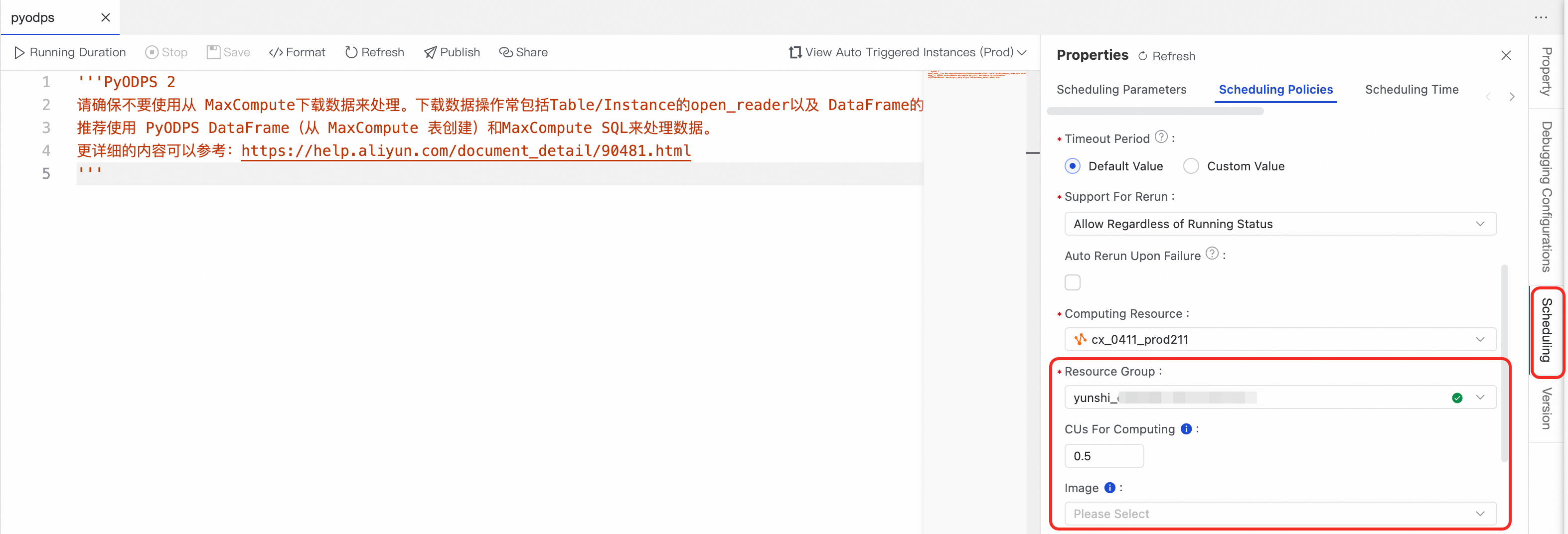Click the Image field info icon
Screen dimensions: 1568x534
[1109, 487]
